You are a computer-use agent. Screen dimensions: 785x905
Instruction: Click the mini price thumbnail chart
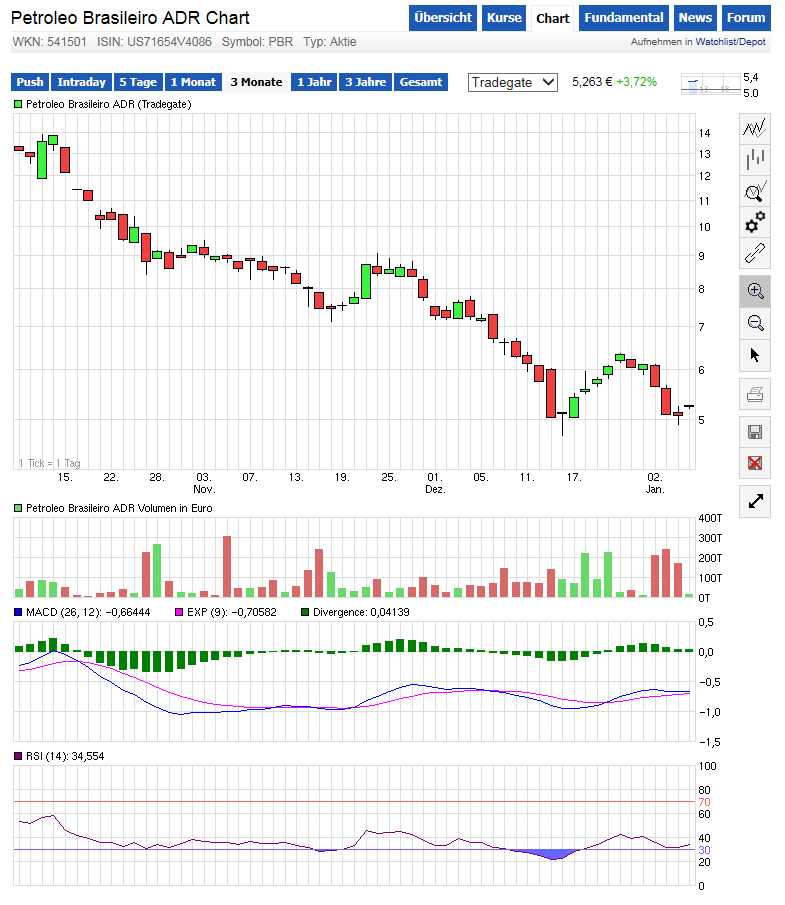coord(710,85)
